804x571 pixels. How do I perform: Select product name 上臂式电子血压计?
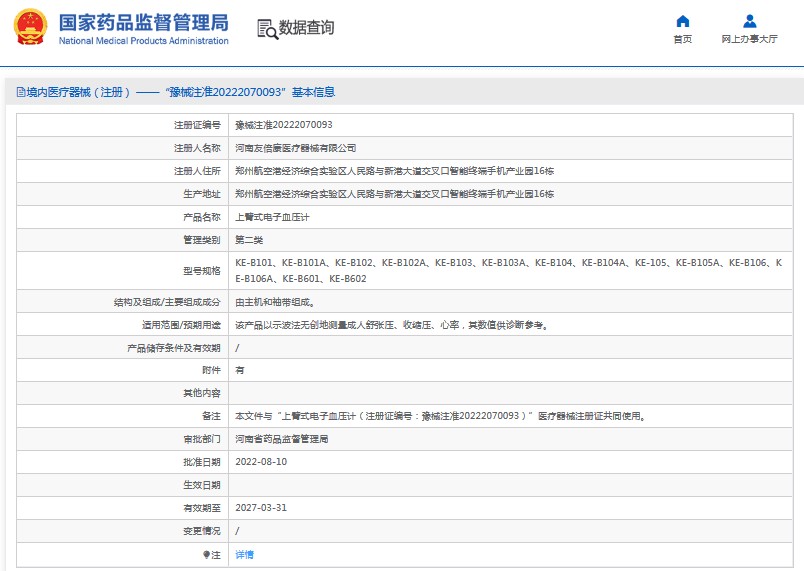[x=272, y=217]
